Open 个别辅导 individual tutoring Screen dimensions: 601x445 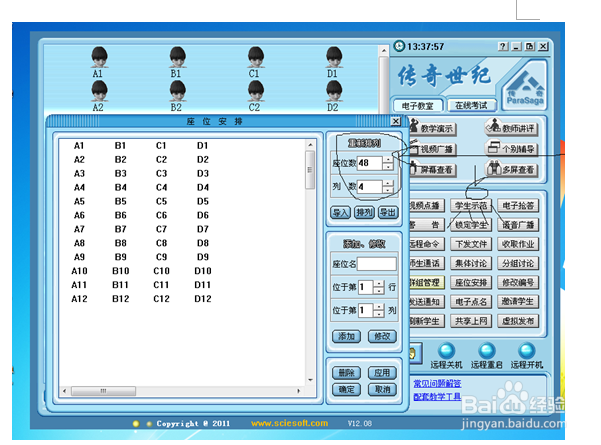coord(511,148)
